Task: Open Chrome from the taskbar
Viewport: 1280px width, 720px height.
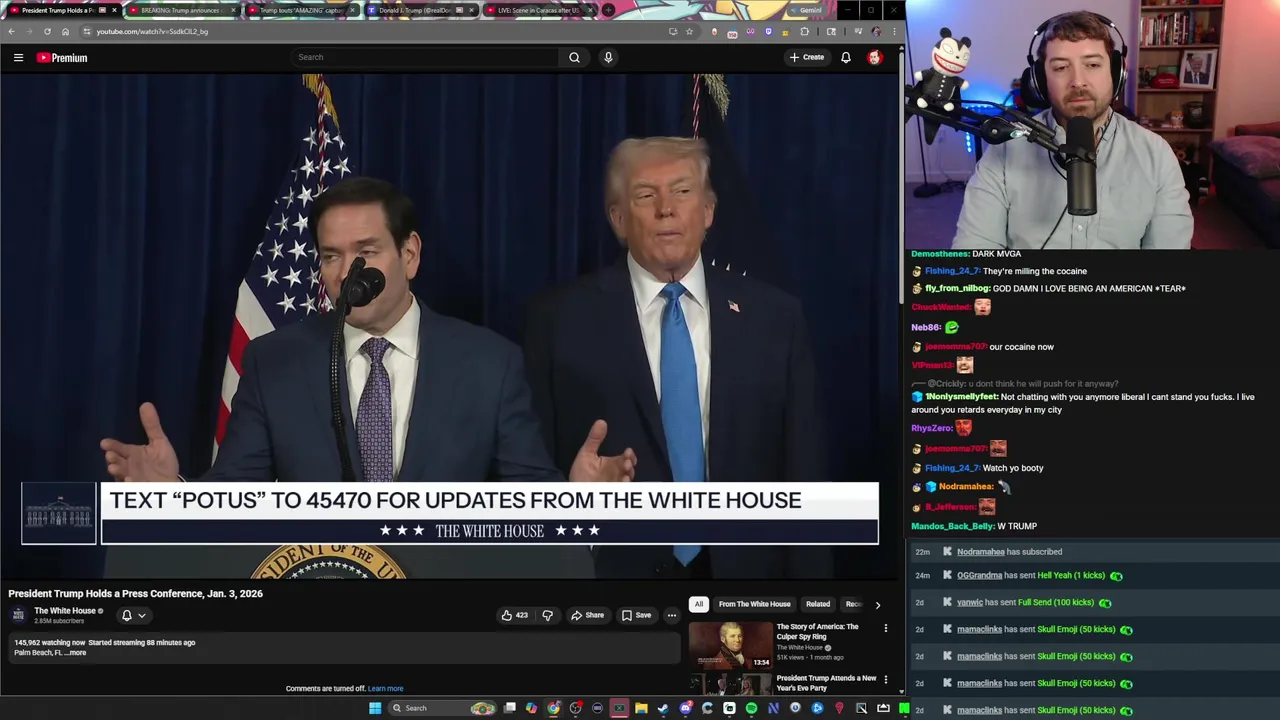Action: click(553, 708)
